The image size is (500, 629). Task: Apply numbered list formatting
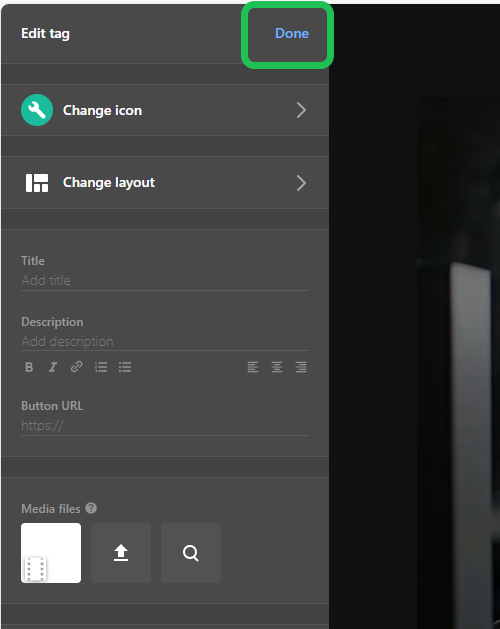tap(101, 367)
